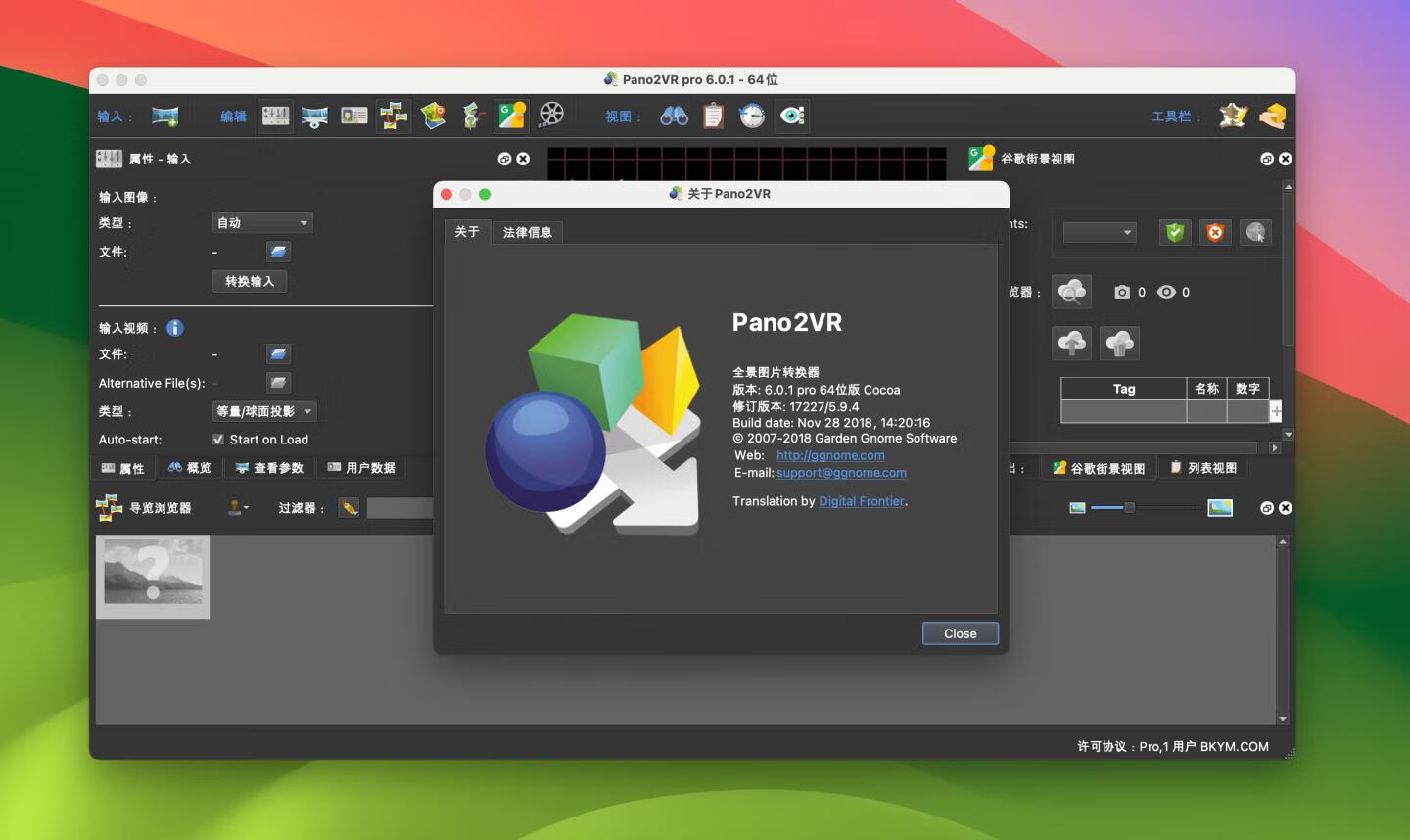Browse for input video file
The height and width of the screenshot is (840, 1410).
(279, 353)
